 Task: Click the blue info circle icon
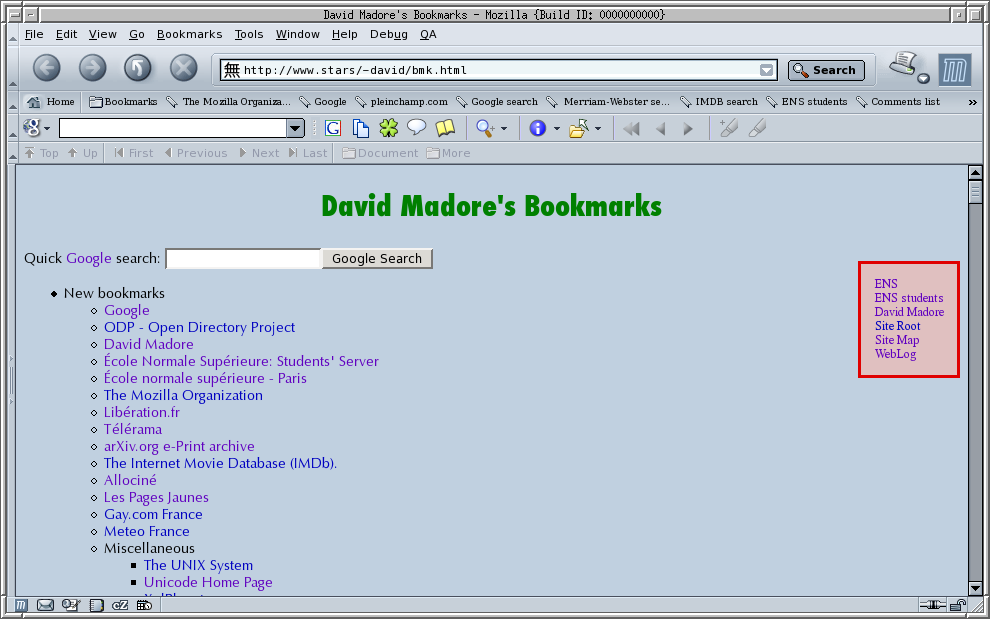coord(538,128)
